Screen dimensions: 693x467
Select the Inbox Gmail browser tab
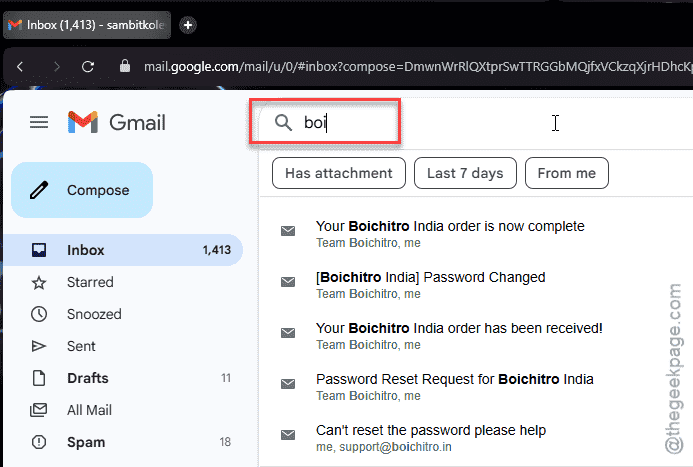(x=88, y=25)
